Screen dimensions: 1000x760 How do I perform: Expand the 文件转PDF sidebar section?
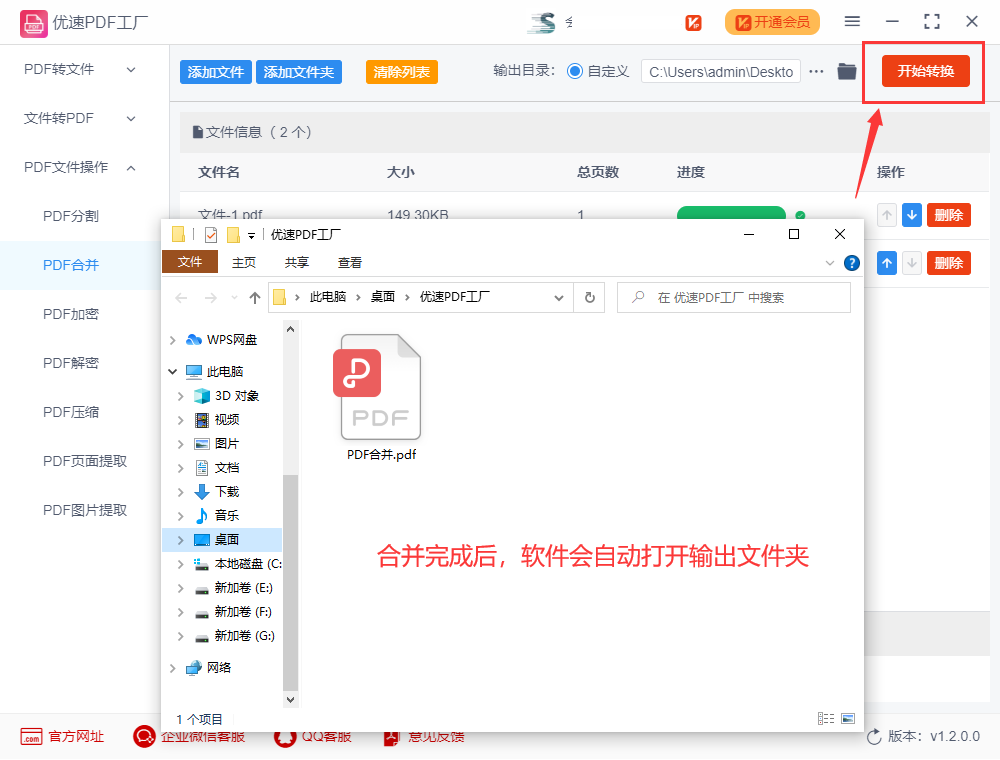click(131, 119)
